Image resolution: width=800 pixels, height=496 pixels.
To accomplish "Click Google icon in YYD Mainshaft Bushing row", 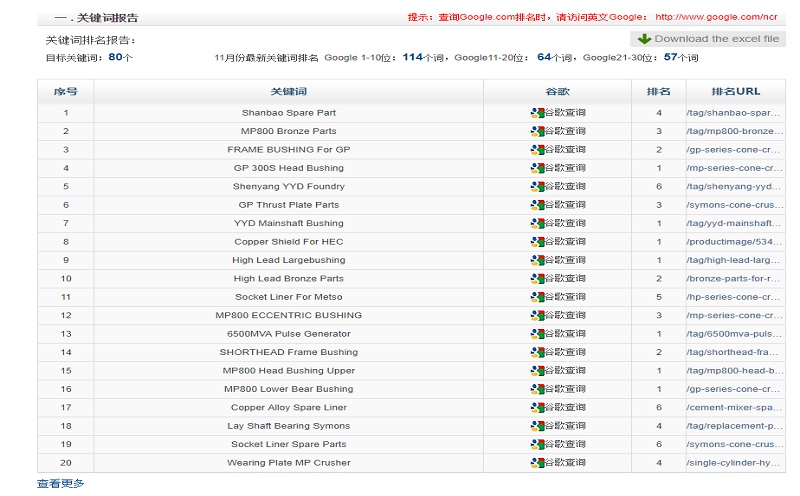I will (537, 223).
